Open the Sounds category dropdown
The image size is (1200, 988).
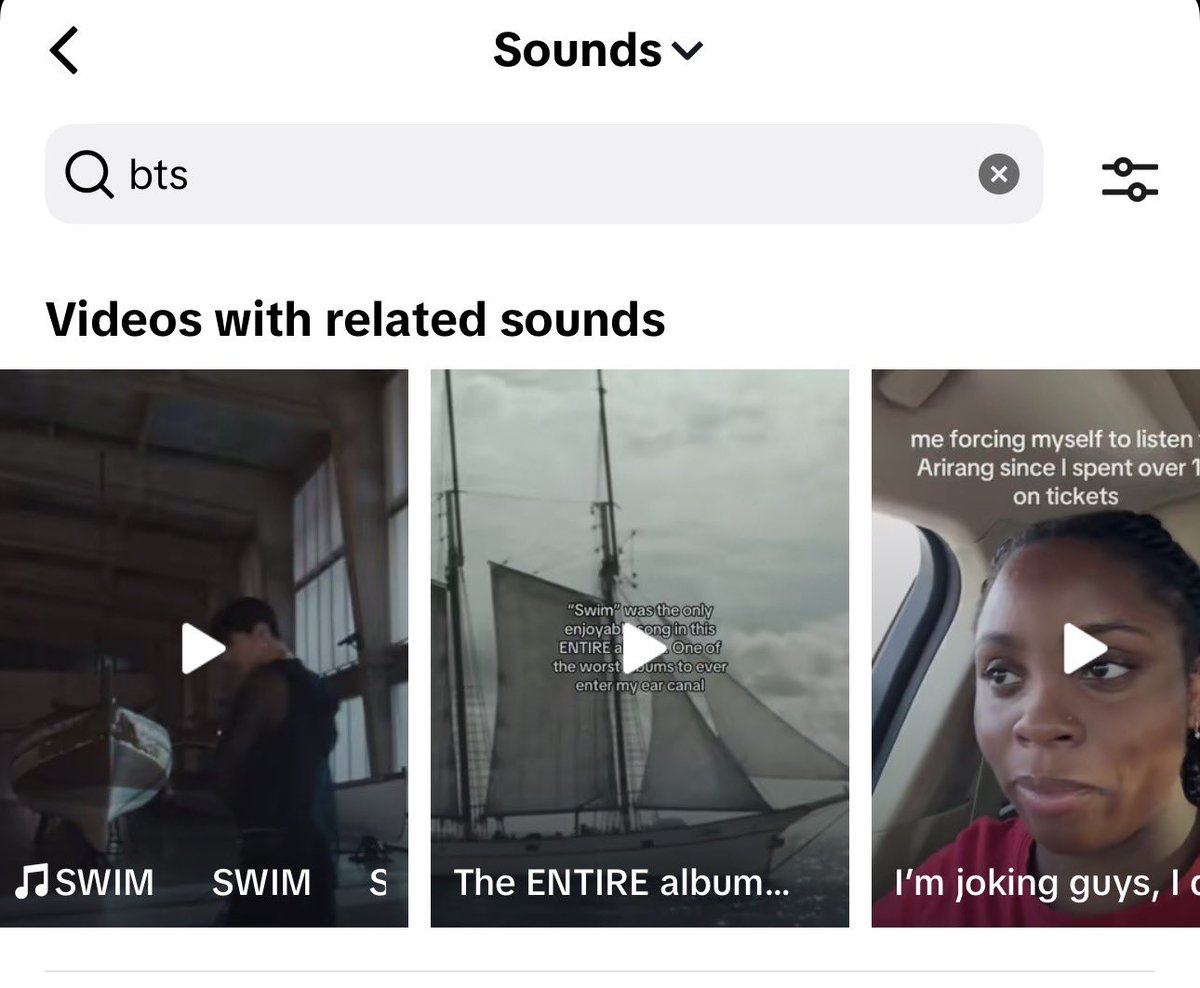(x=598, y=50)
